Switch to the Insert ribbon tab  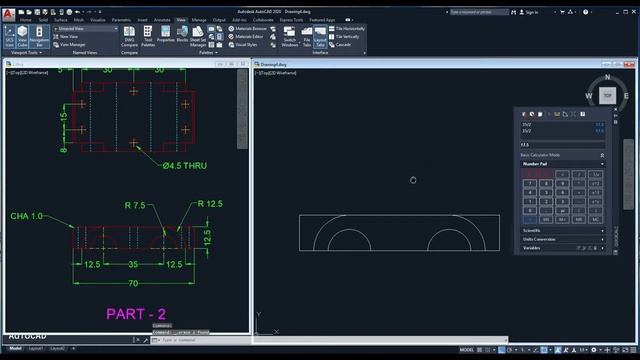click(142, 20)
